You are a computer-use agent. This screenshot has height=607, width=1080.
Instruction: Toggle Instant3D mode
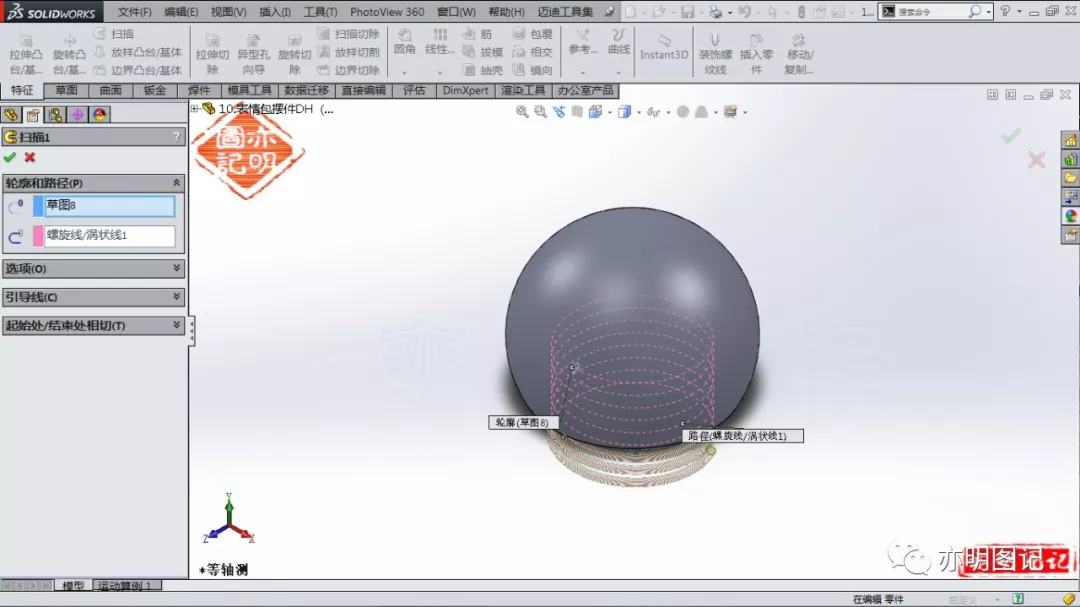point(664,47)
